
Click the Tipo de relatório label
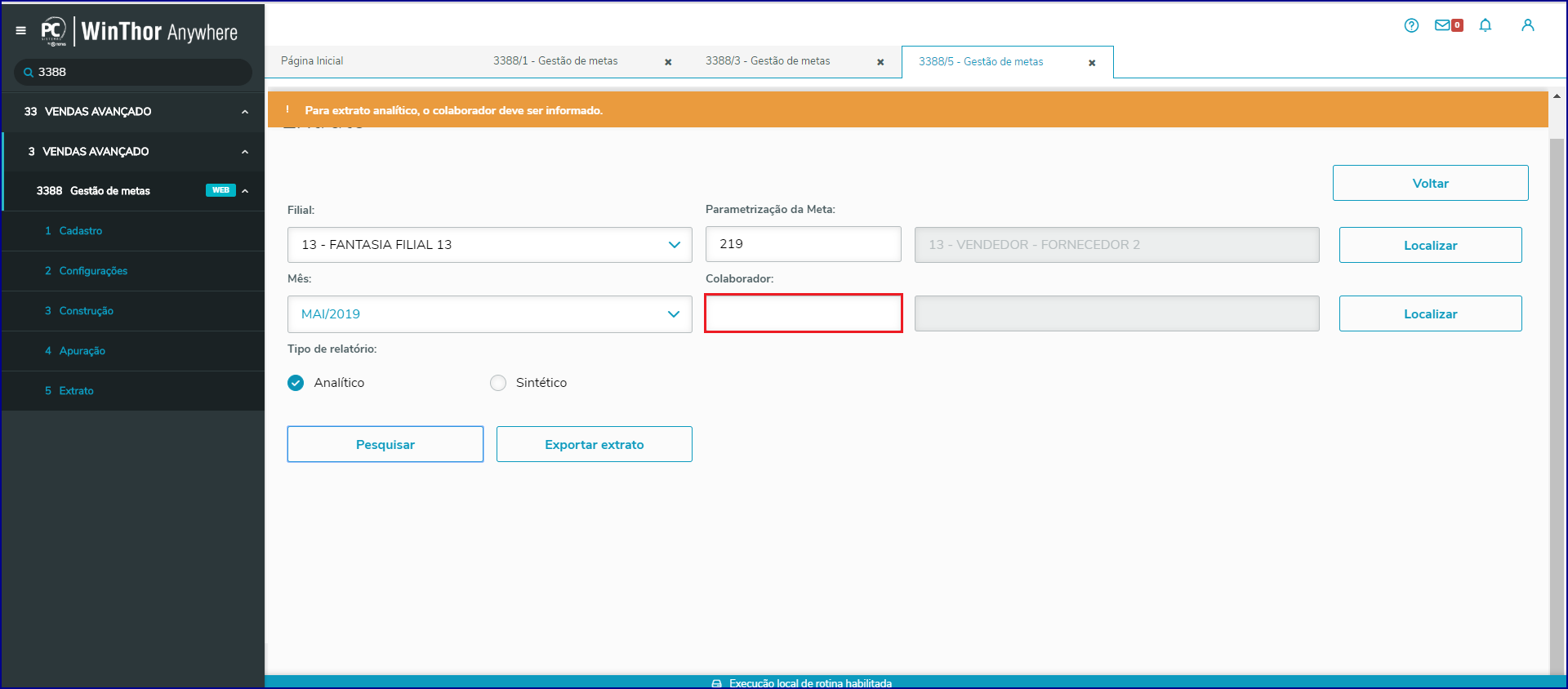pos(332,349)
